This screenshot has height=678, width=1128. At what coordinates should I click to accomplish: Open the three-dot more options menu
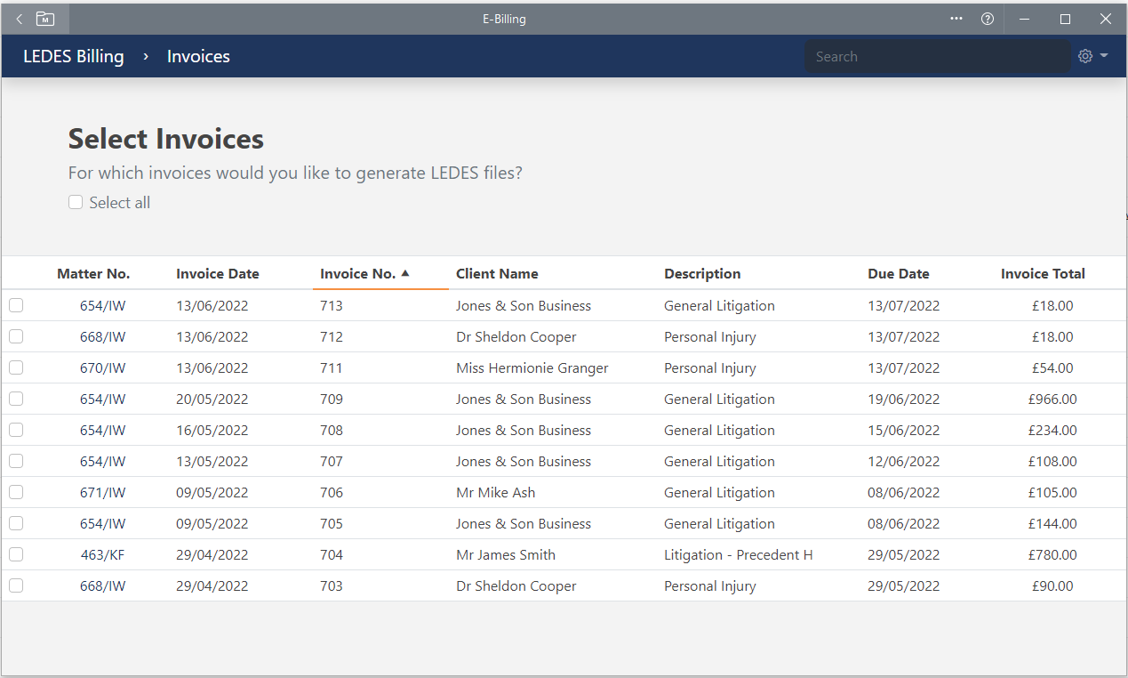pos(956,19)
